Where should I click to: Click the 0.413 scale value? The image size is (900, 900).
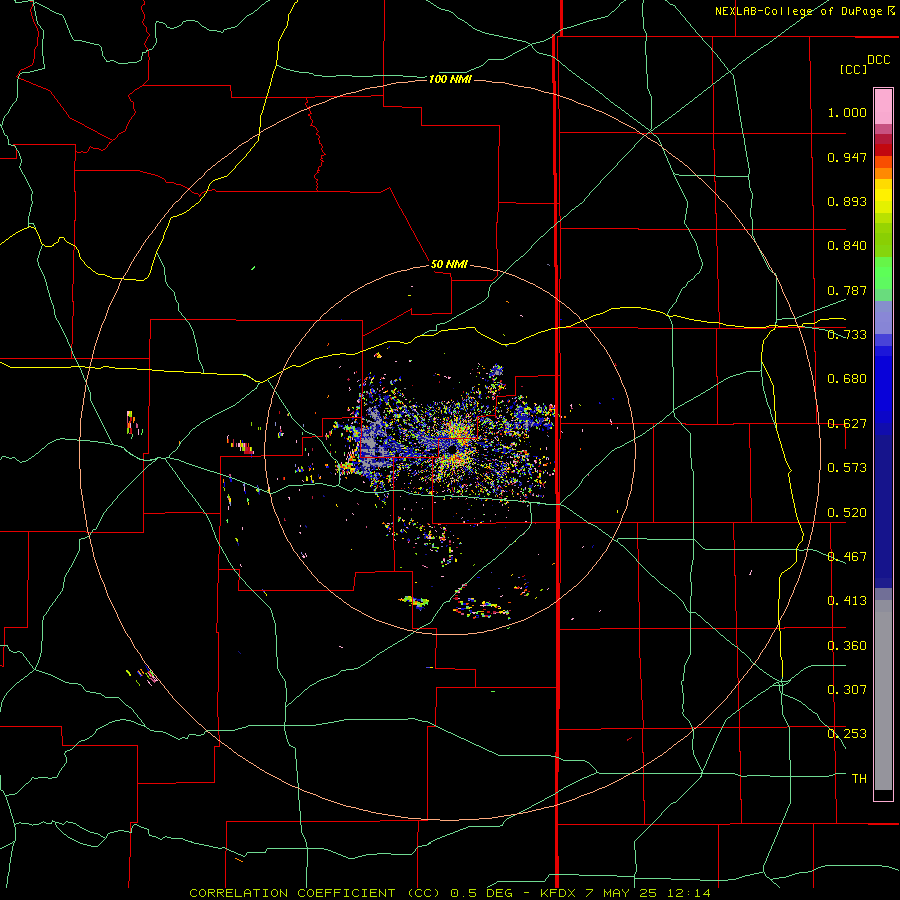(847, 601)
